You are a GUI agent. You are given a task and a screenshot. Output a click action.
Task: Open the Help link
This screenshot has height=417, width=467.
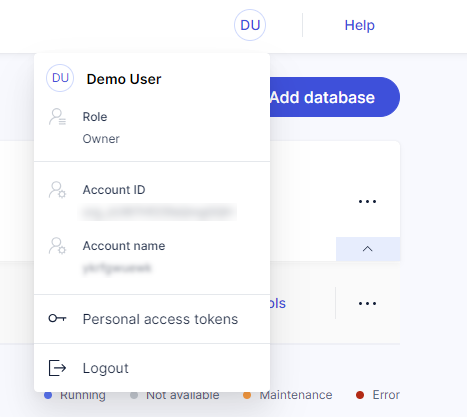[x=360, y=25]
